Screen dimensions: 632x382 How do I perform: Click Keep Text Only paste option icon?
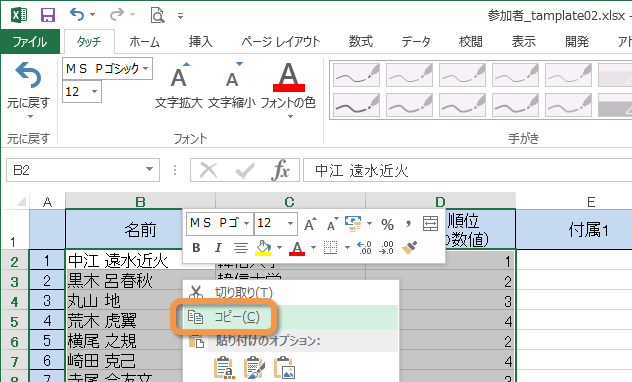[224, 367]
